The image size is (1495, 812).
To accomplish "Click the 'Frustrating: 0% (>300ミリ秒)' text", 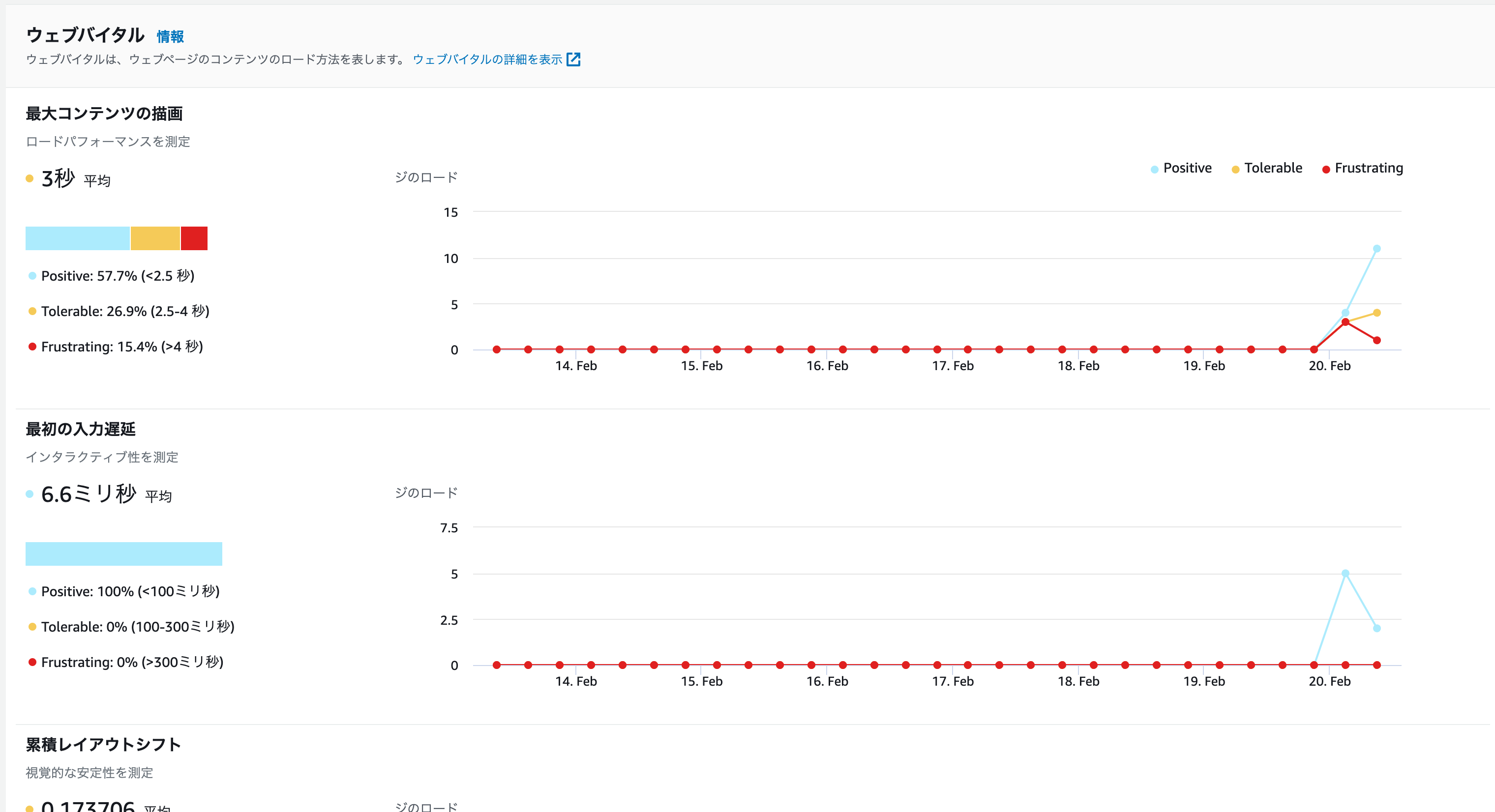I will coord(132,663).
